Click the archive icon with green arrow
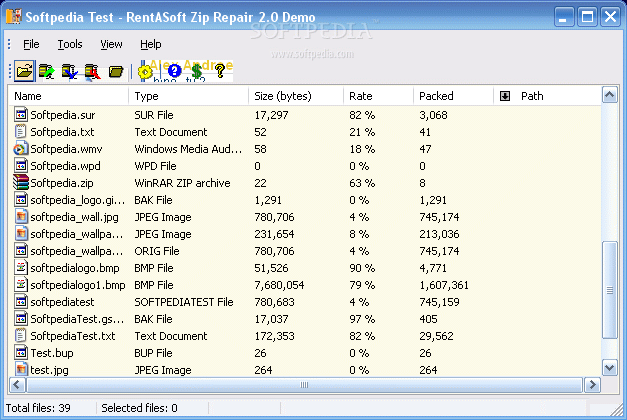Screen dimensions: 627x420 tap(47, 72)
